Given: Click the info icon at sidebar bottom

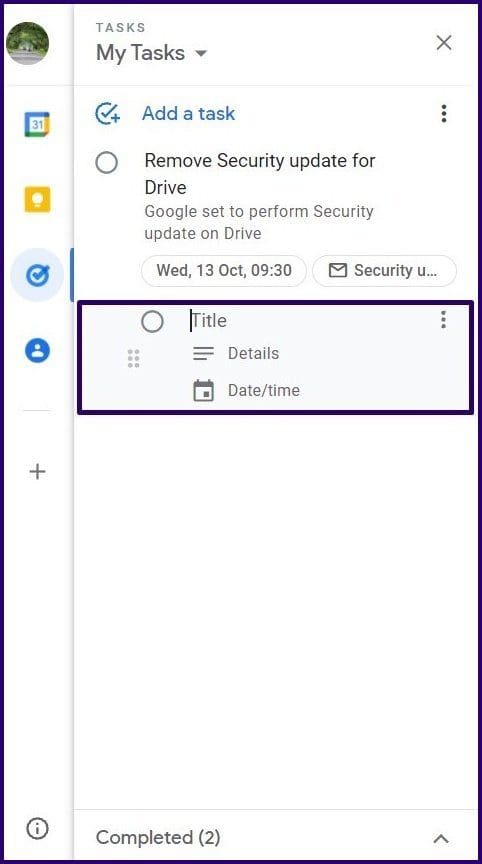Looking at the screenshot, I should (x=37, y=828).
